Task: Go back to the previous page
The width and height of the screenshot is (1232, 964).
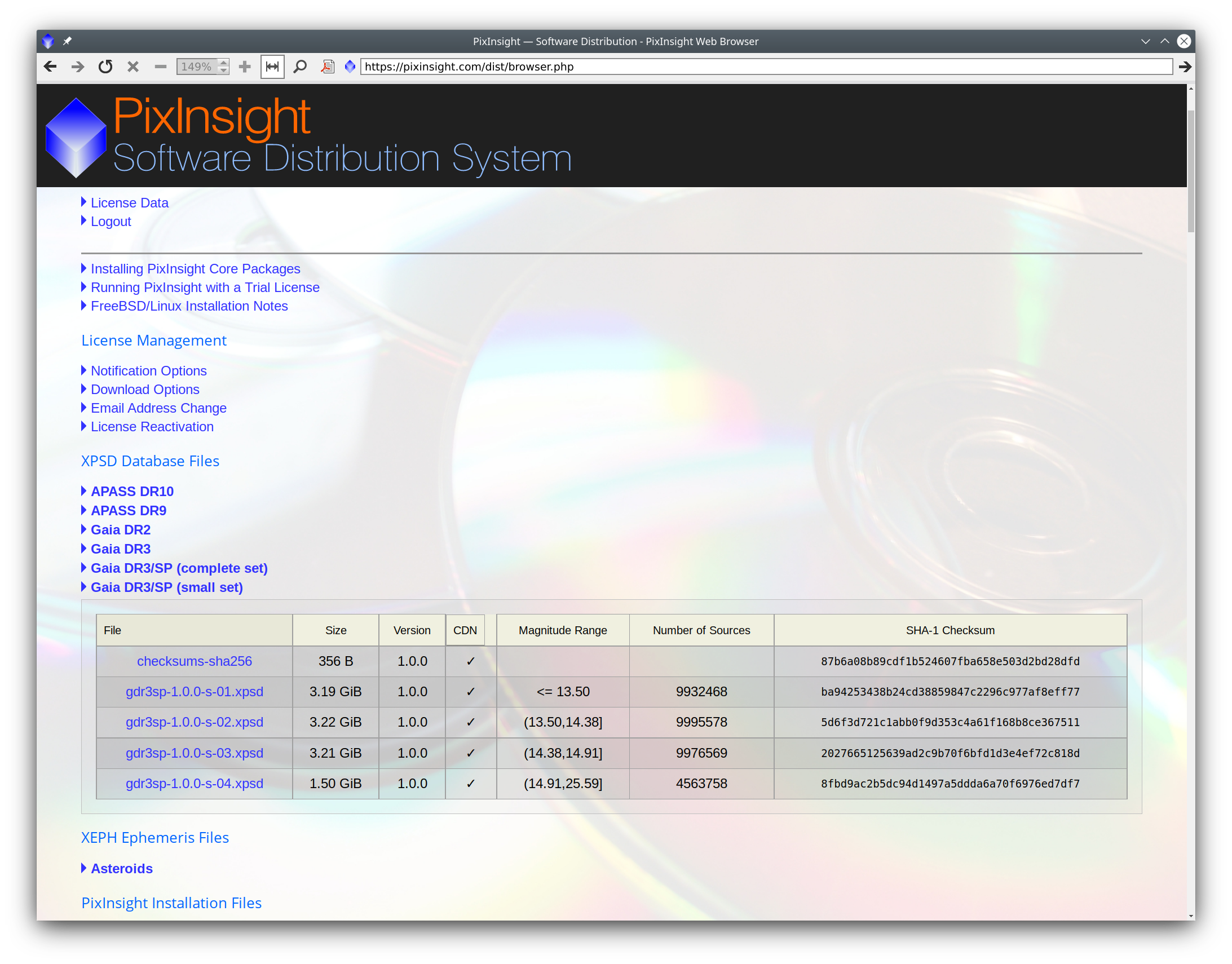Action: coord(50,67)
